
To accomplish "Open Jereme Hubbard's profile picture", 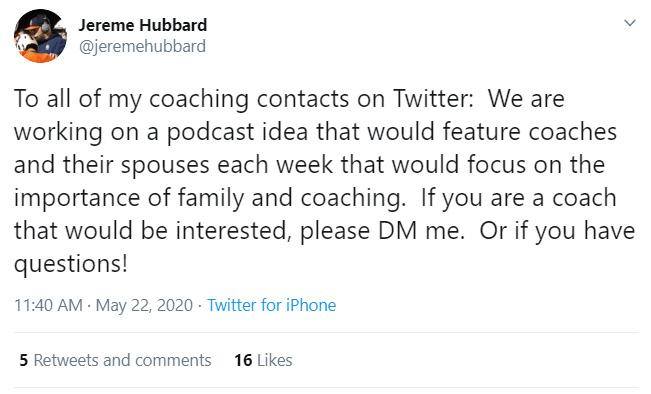I will coord(40,36).
